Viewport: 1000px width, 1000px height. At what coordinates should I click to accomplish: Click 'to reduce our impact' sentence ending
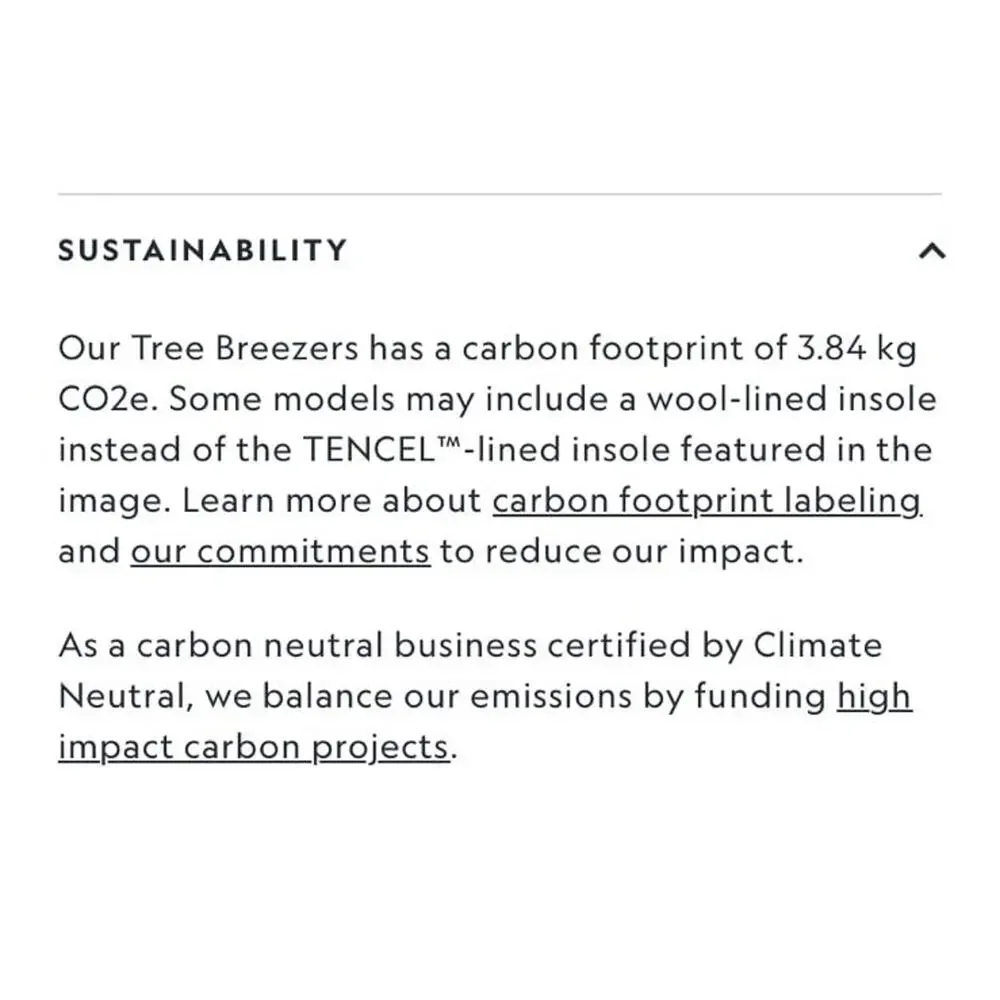[x=621, y=552]
